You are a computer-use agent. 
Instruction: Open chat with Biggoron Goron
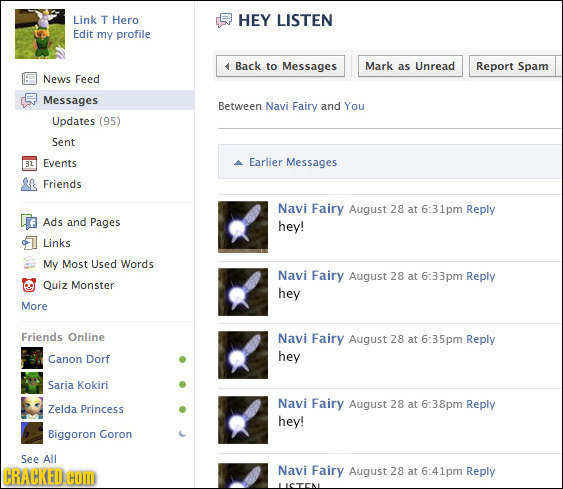90,434
